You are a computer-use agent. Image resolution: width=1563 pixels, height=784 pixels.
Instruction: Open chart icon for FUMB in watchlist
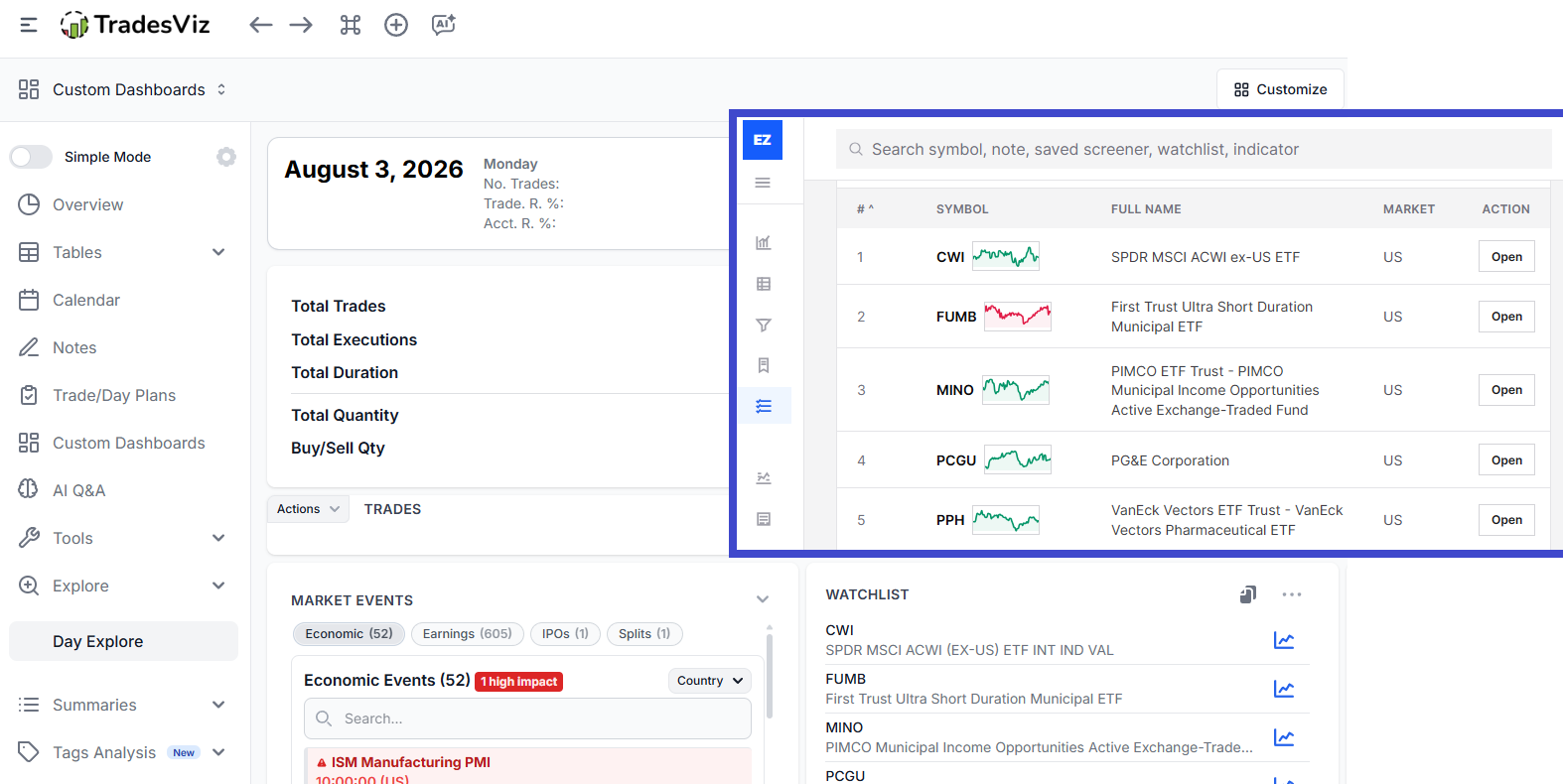coord(1284,689)
